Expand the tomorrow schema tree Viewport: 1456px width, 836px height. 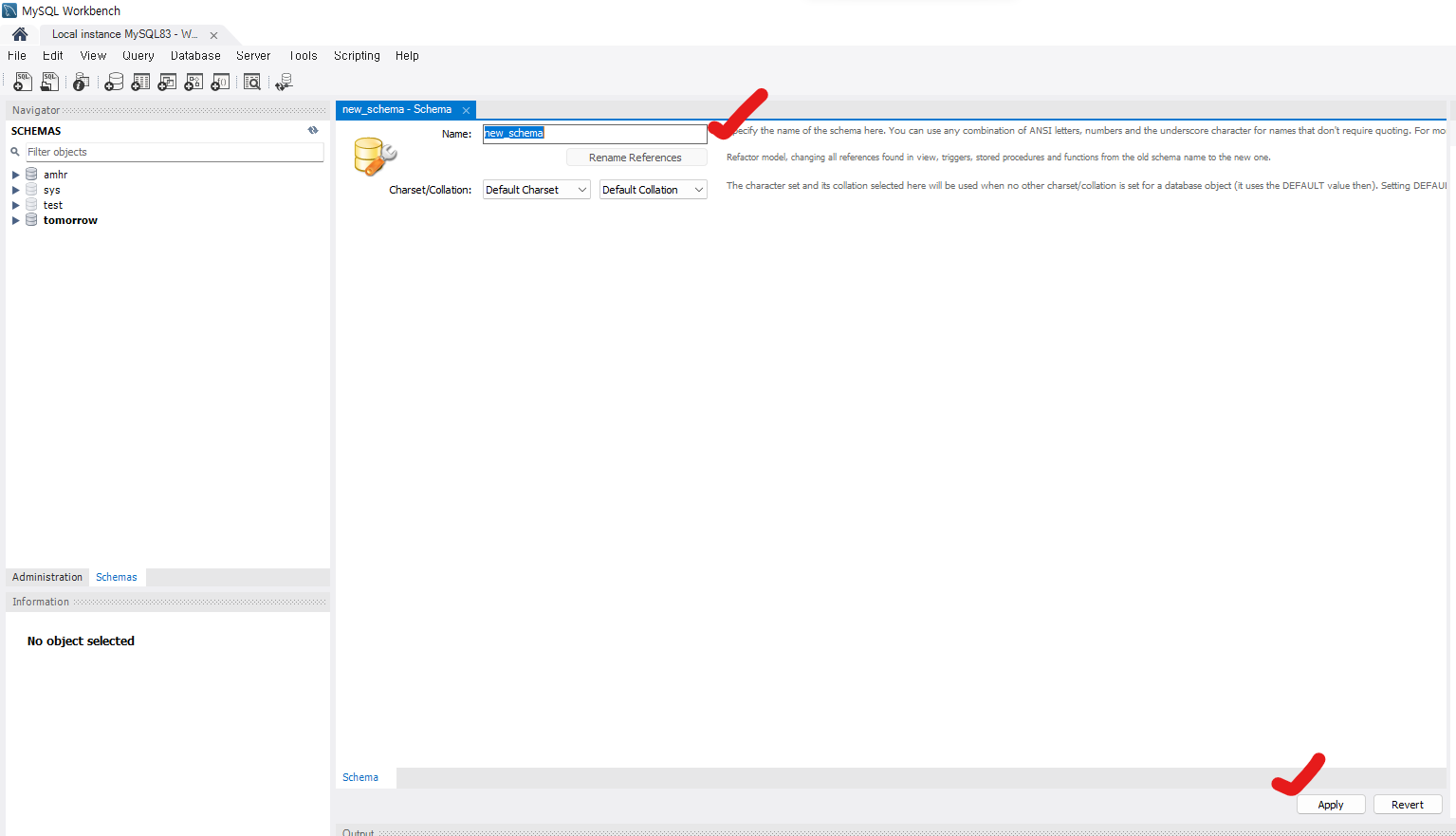15,220
